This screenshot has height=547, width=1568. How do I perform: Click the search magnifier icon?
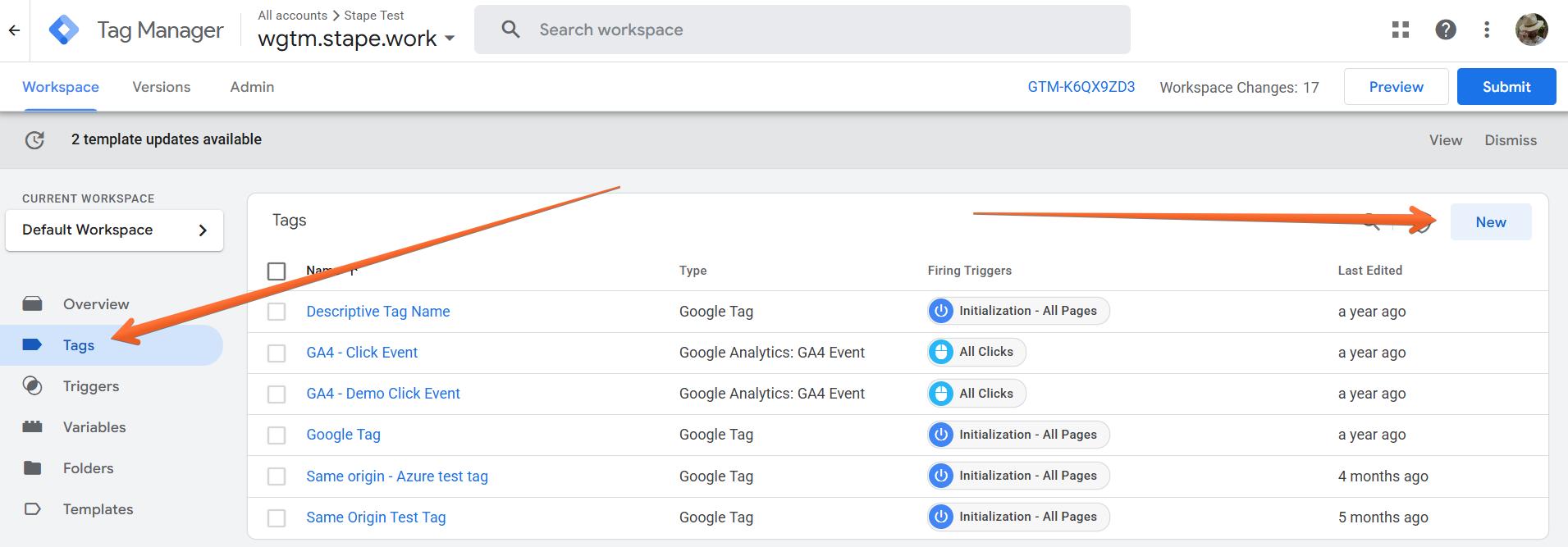pyautogui.click(x=510, y=30)
